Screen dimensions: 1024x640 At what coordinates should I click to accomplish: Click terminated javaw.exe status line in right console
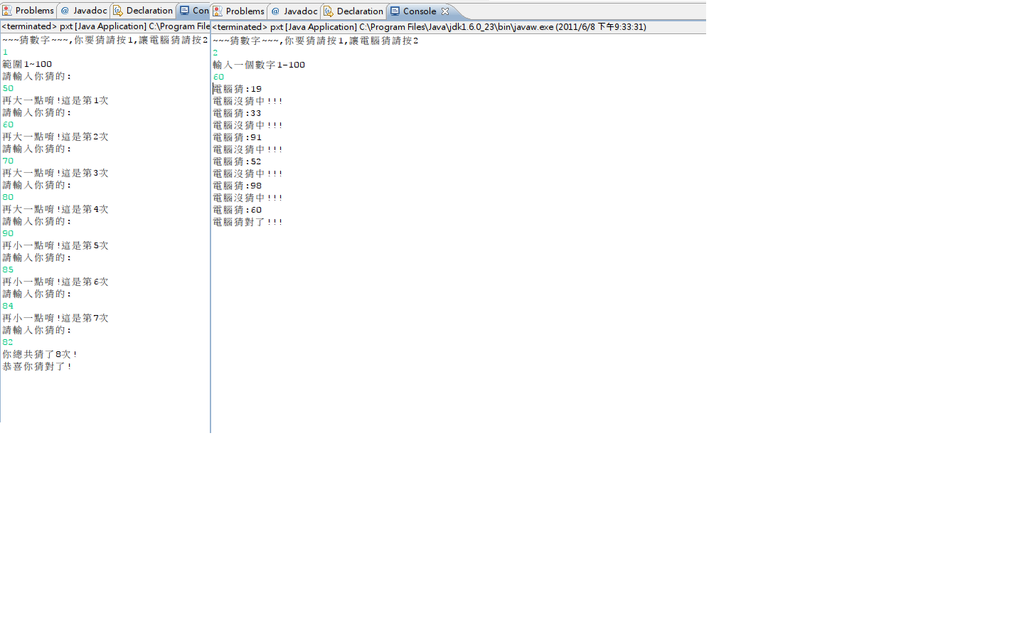429,27
